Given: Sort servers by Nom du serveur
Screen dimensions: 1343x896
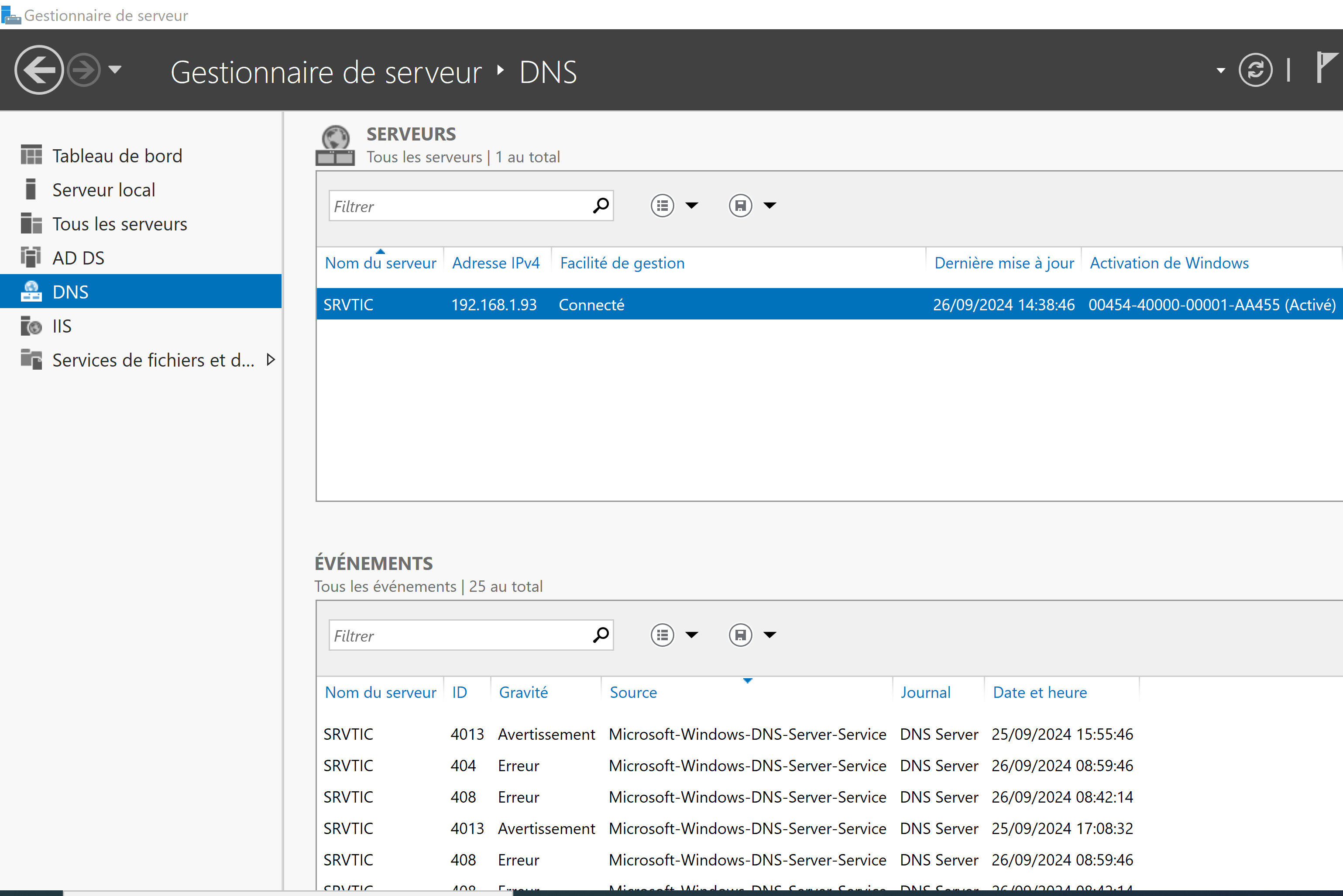Looking at the screenshot, I should (x=381, y=263).
